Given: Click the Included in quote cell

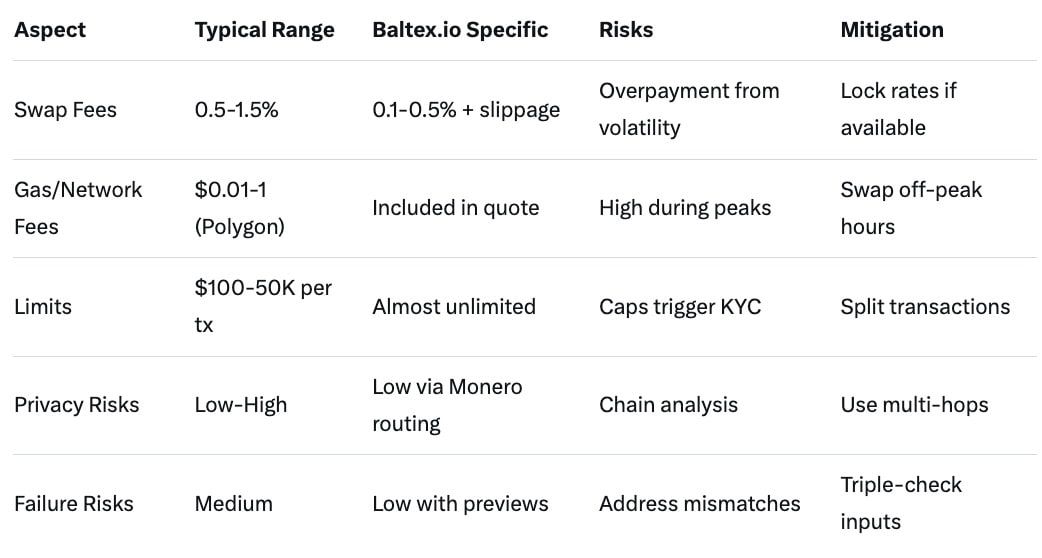Looking at the screenshot, I should [455, 208].
